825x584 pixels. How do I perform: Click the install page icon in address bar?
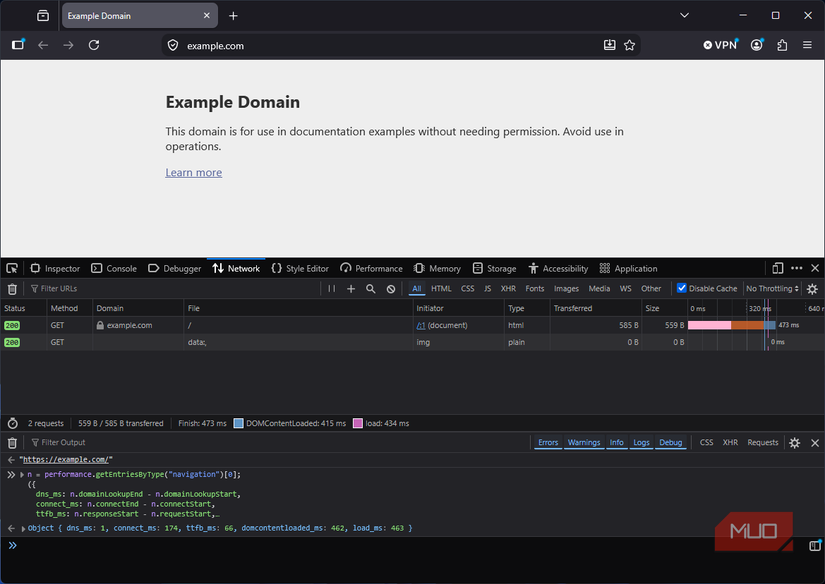click(609, 45)
